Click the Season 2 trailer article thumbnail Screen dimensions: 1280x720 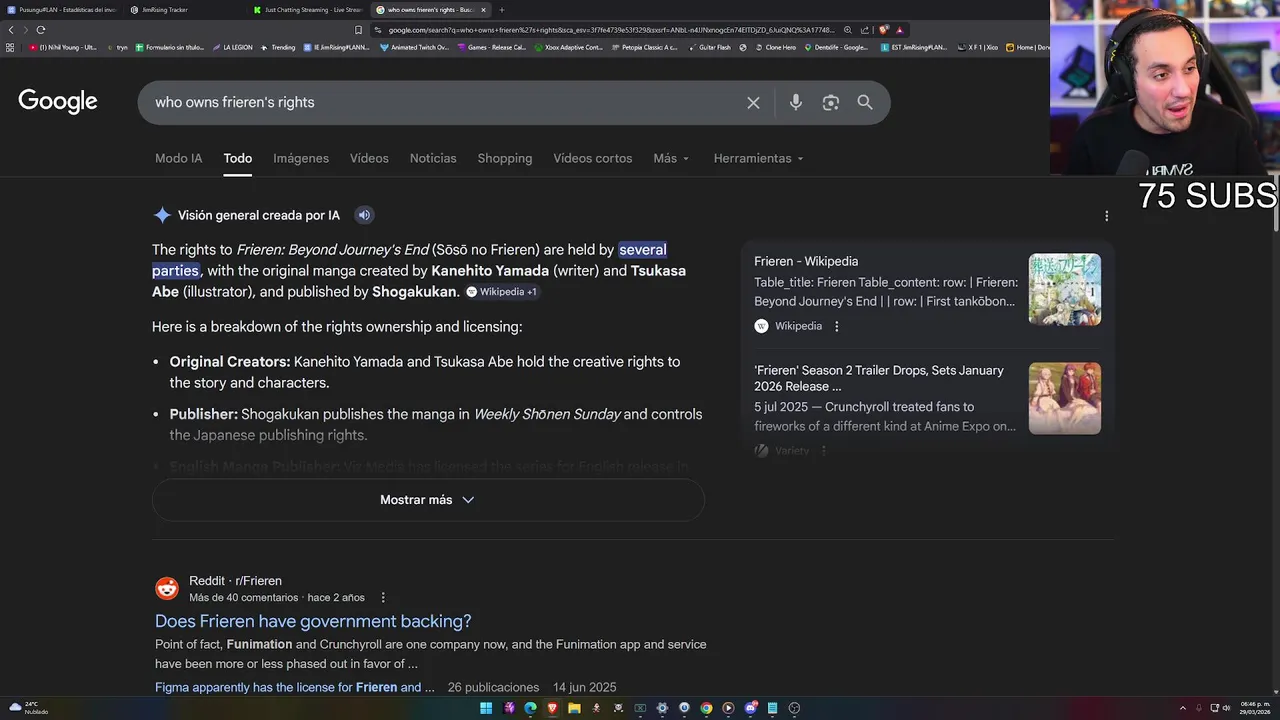[1065, 398]
